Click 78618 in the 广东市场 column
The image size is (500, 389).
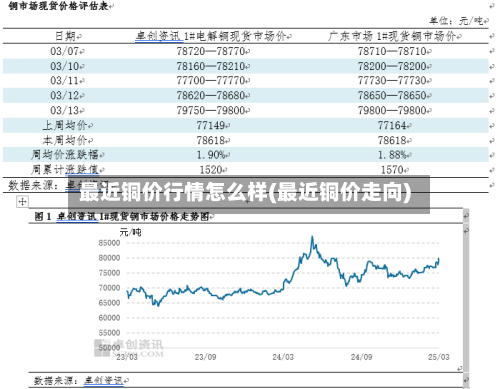[x=392, y=140]
